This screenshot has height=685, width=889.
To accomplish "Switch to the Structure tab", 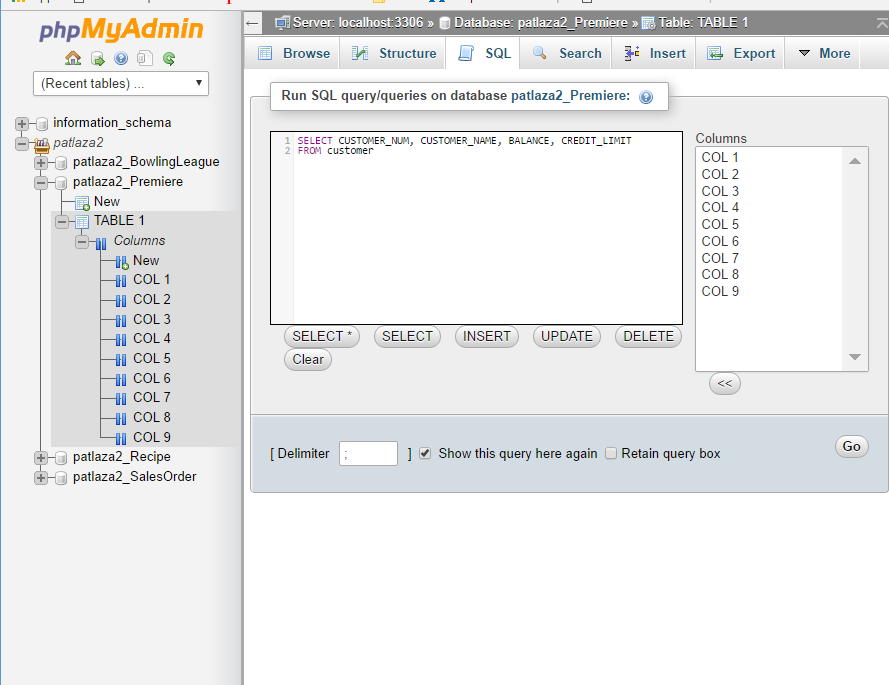I will (393, 53).
